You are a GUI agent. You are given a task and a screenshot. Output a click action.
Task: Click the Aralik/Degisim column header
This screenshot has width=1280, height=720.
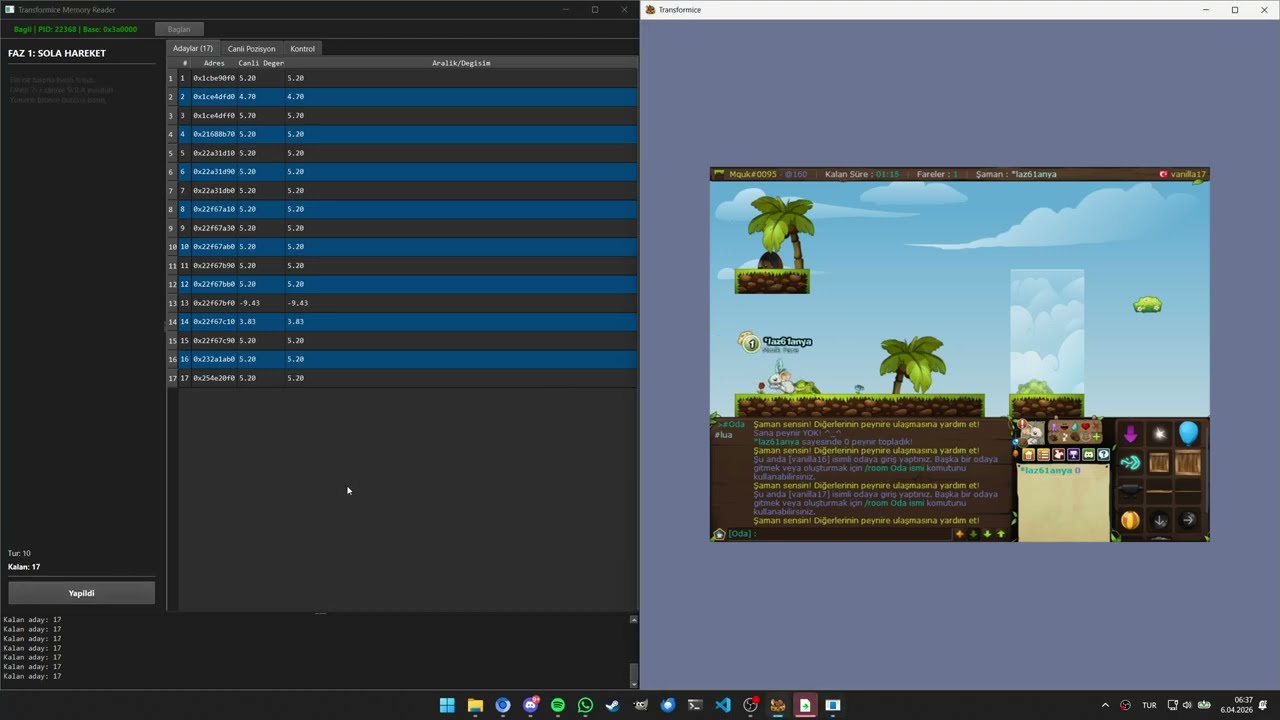pyautogui.click(x=461, y=63)
